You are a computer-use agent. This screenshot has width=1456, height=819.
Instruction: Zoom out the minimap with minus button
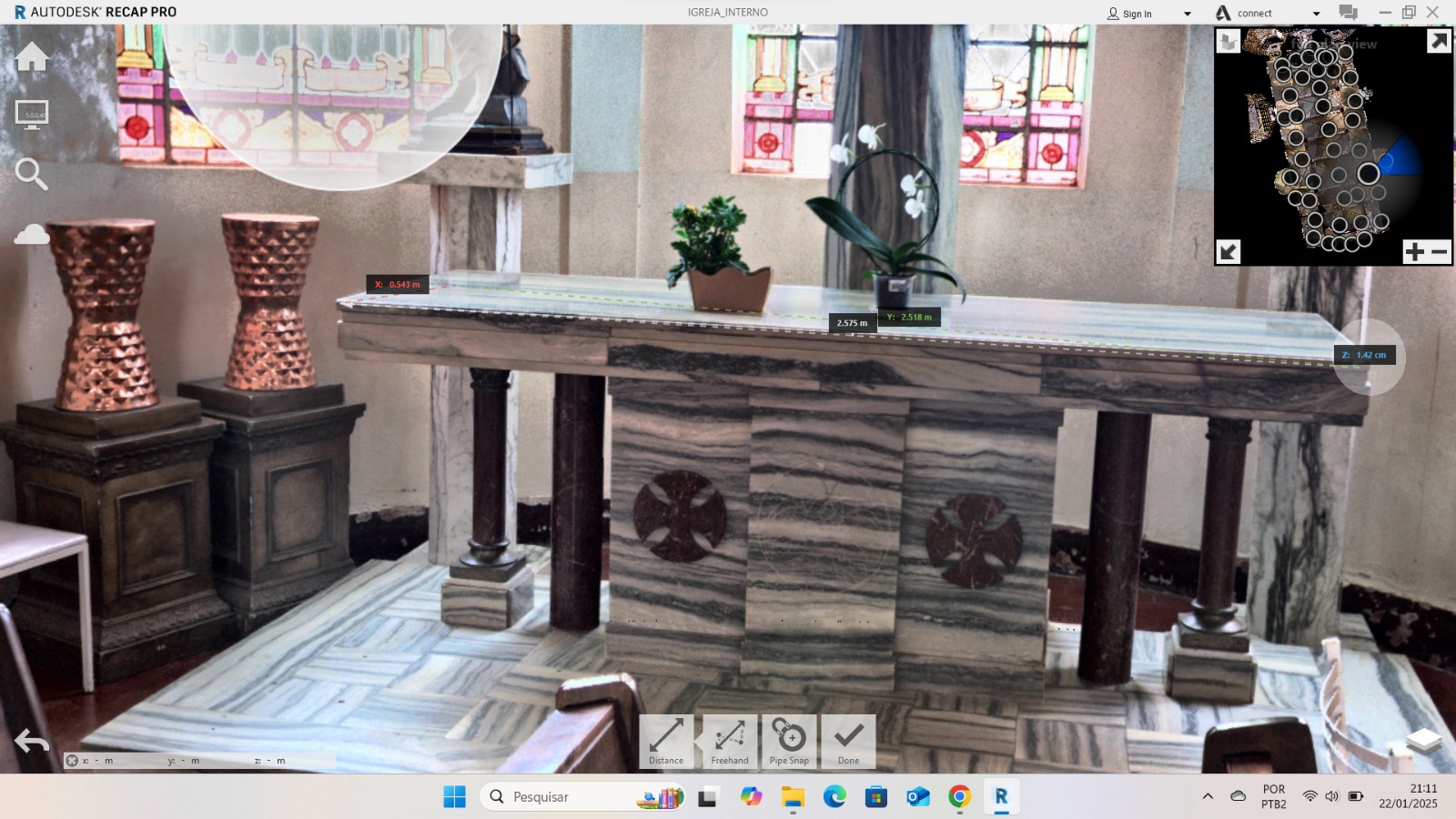pyautogui.click(x=1440, y=251)
